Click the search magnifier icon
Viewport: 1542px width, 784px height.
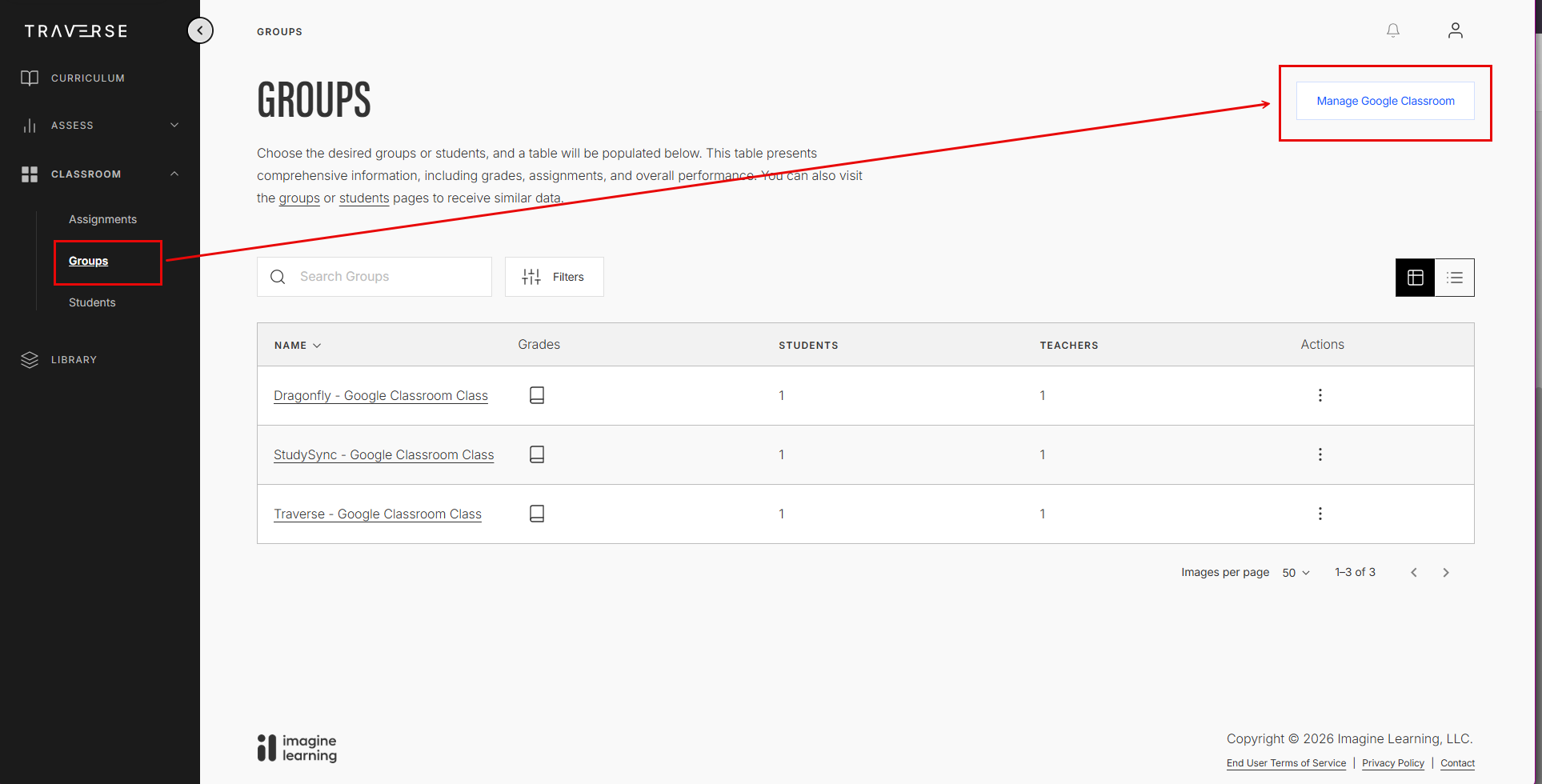click(x=278, y=277)
